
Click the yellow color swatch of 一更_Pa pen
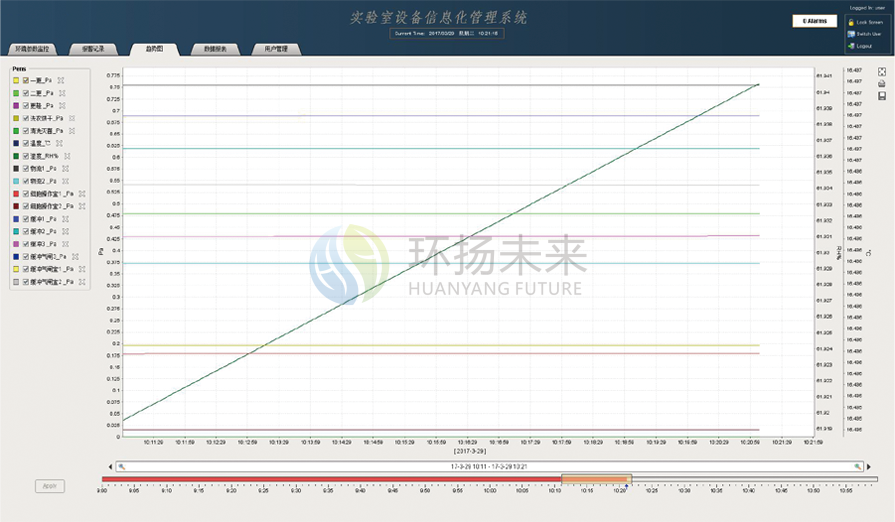[16, 80]
